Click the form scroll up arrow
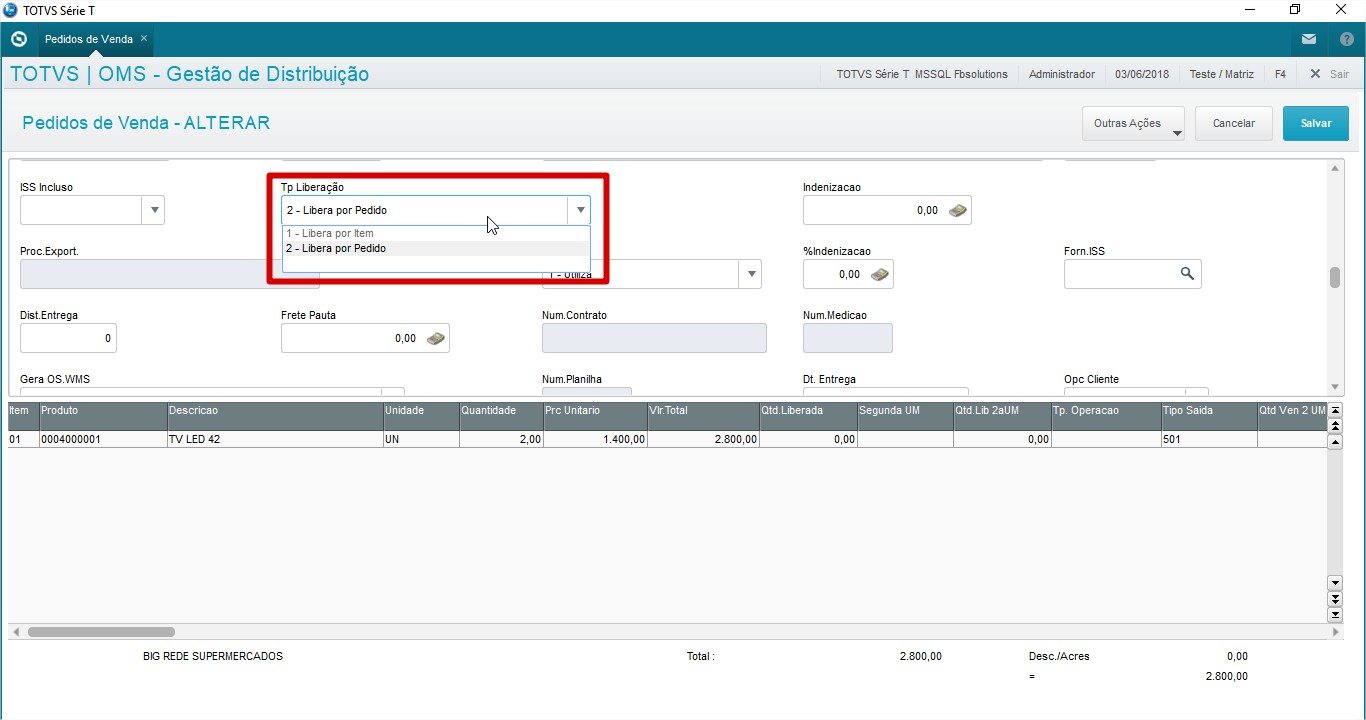 1335,168
